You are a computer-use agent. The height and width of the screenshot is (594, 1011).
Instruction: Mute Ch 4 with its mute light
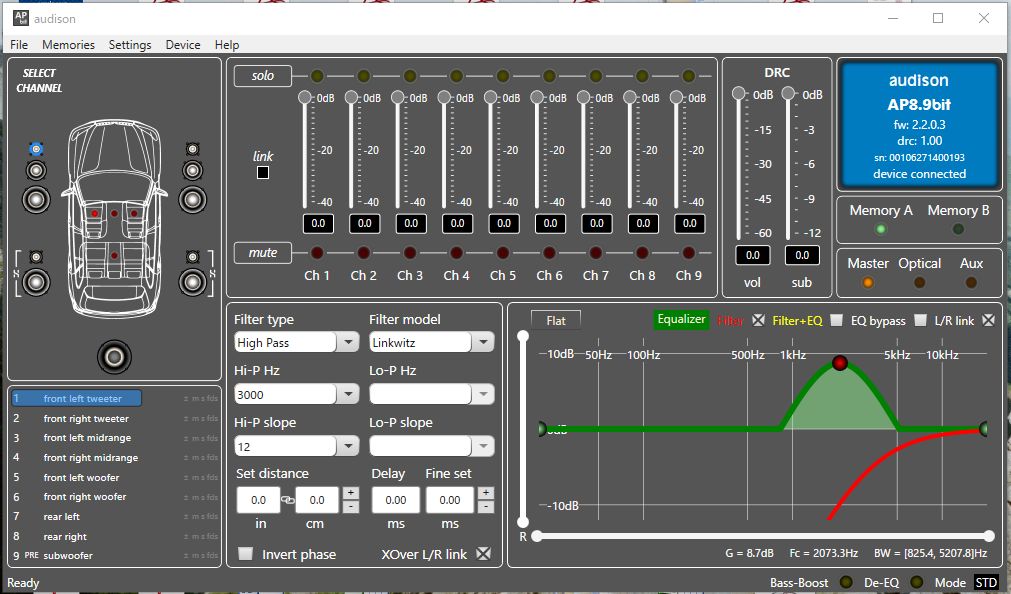(456, 253)
